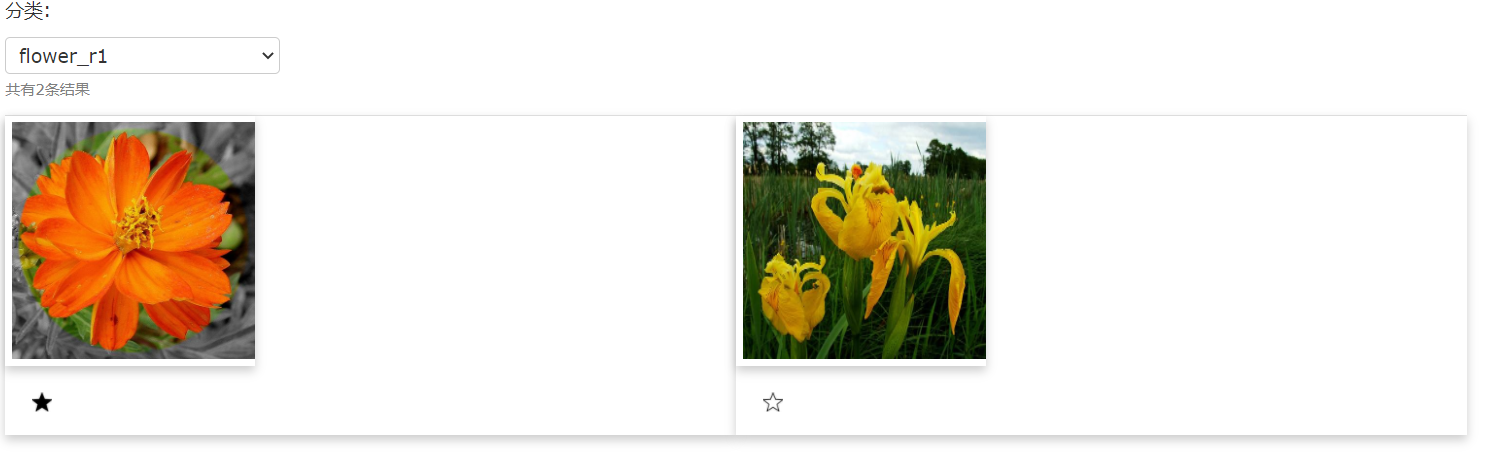The width and height of the screenshot is (1490, 452).
Task: Click the 分类 label above the dropdown
Action: tap(27, 11)
